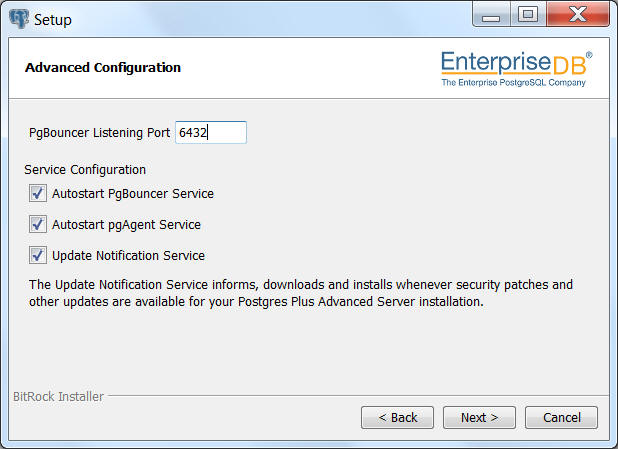Click the EnterpriseDB logo

(516, 68)
